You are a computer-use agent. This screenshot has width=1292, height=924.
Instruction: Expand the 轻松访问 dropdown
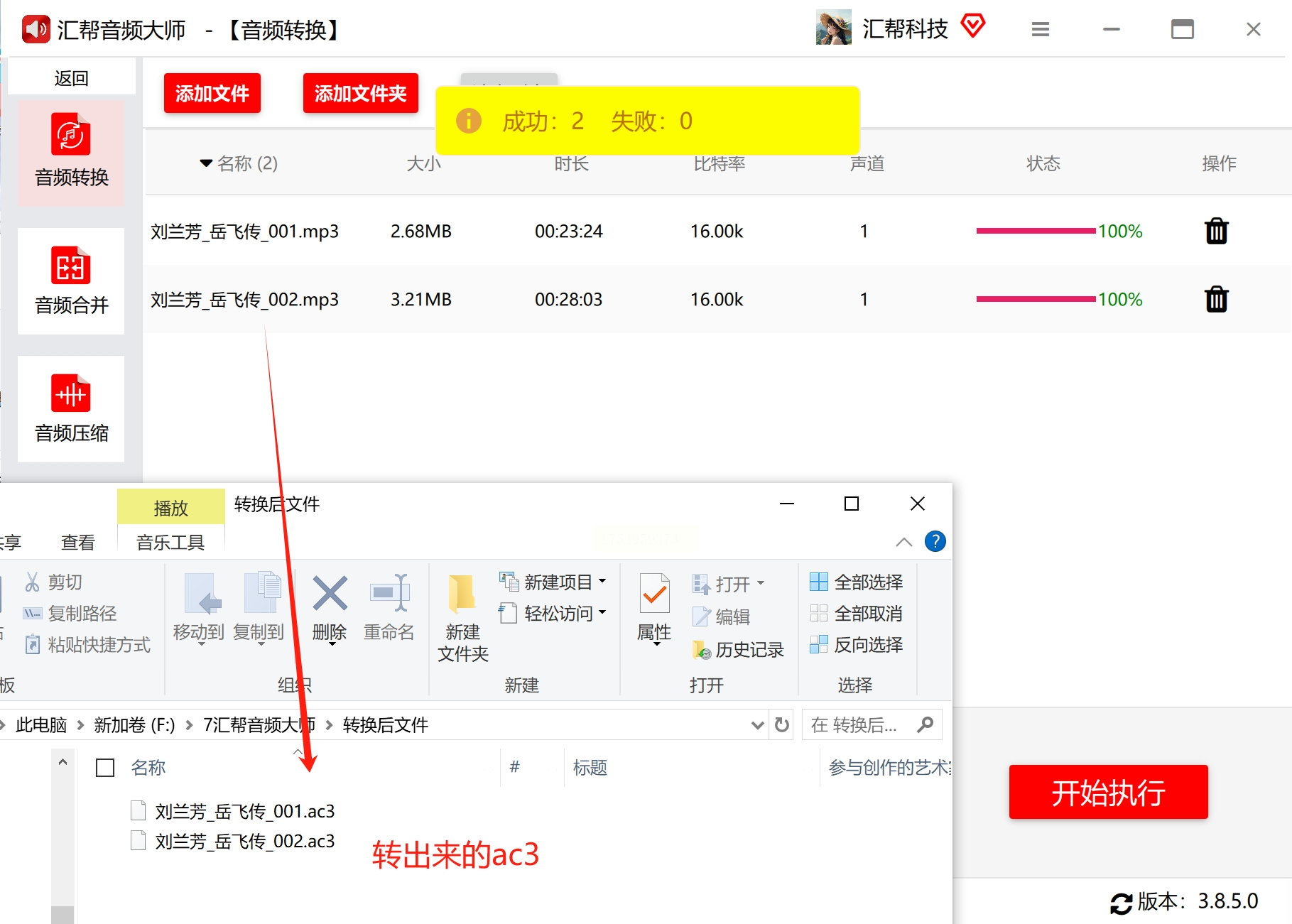[602, 612]
